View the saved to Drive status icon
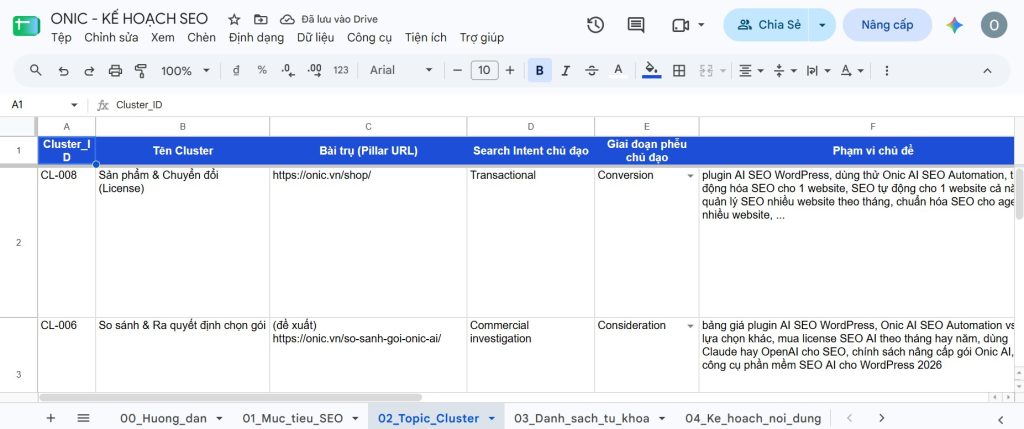This screenshot has height=429, width=1024. (x=287, y=20)
